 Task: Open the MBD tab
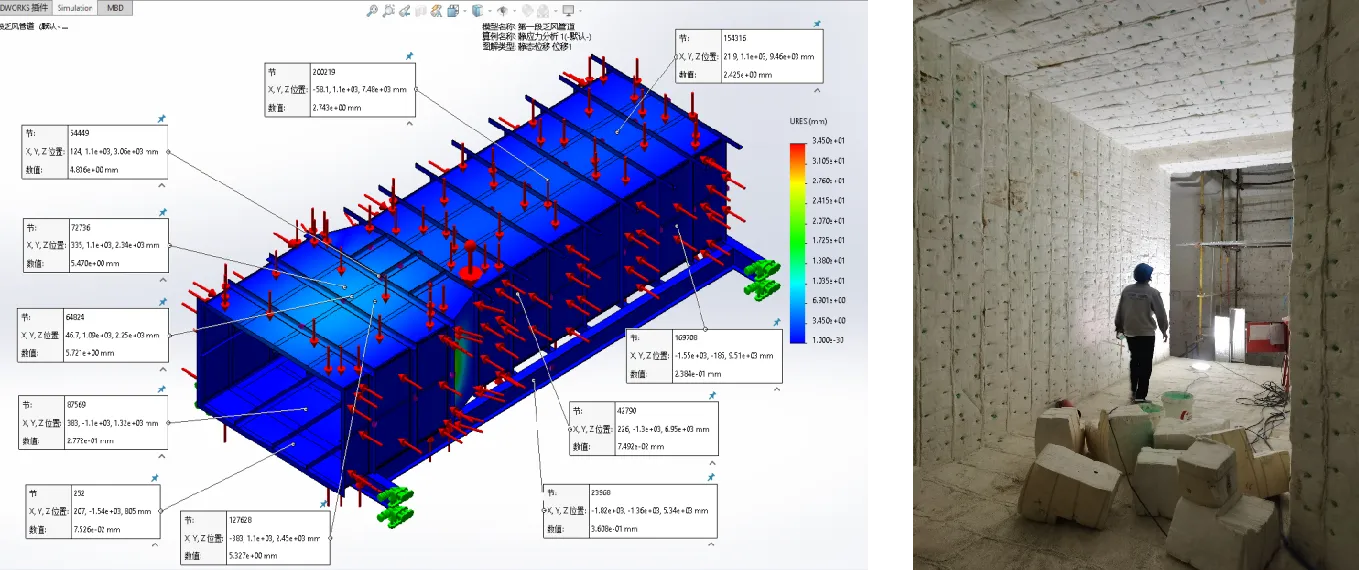[118, 8]
